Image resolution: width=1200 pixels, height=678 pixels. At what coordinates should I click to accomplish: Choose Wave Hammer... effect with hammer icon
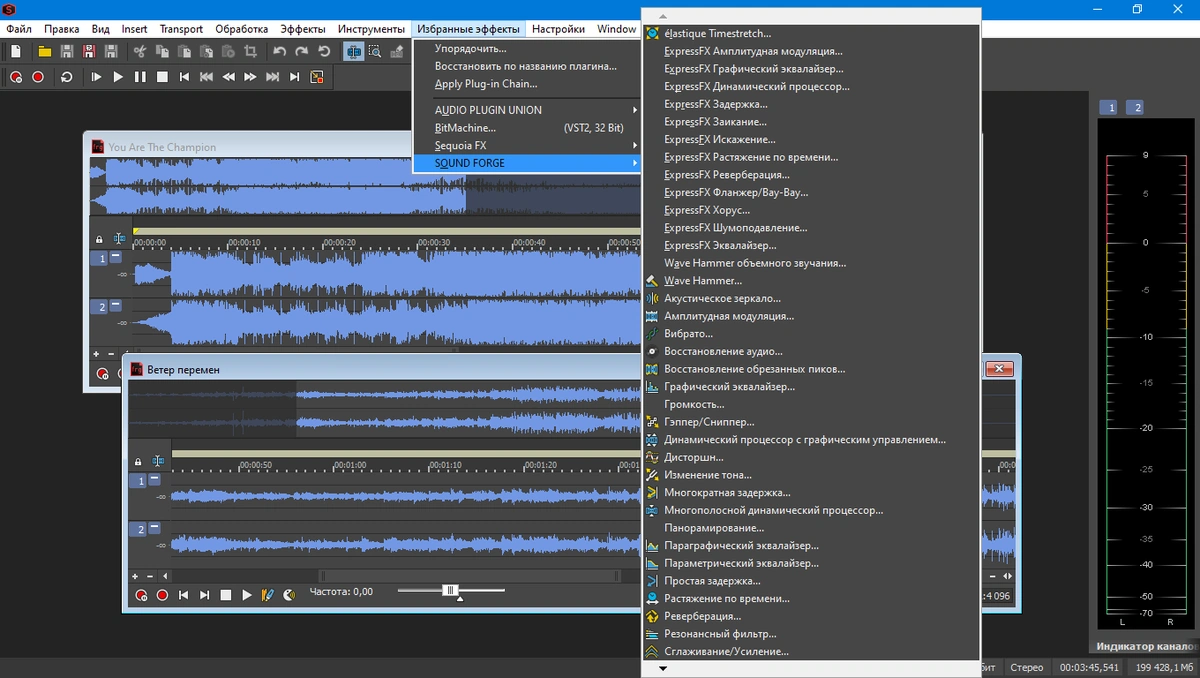coord(812,281)
